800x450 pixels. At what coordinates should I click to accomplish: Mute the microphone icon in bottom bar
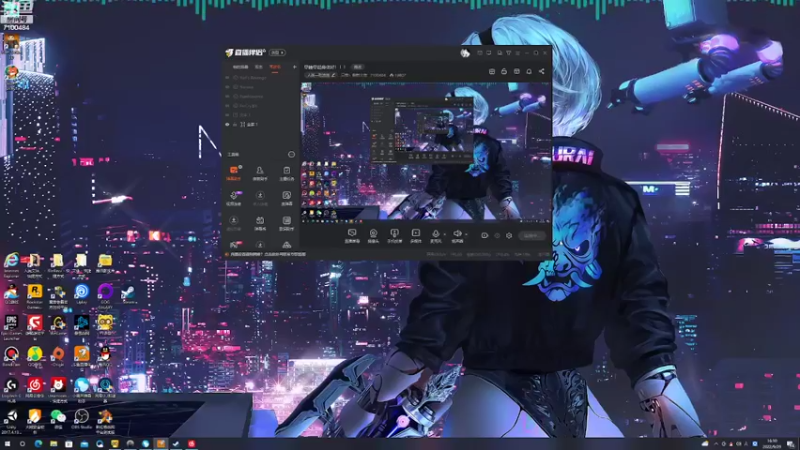point(436,233)
